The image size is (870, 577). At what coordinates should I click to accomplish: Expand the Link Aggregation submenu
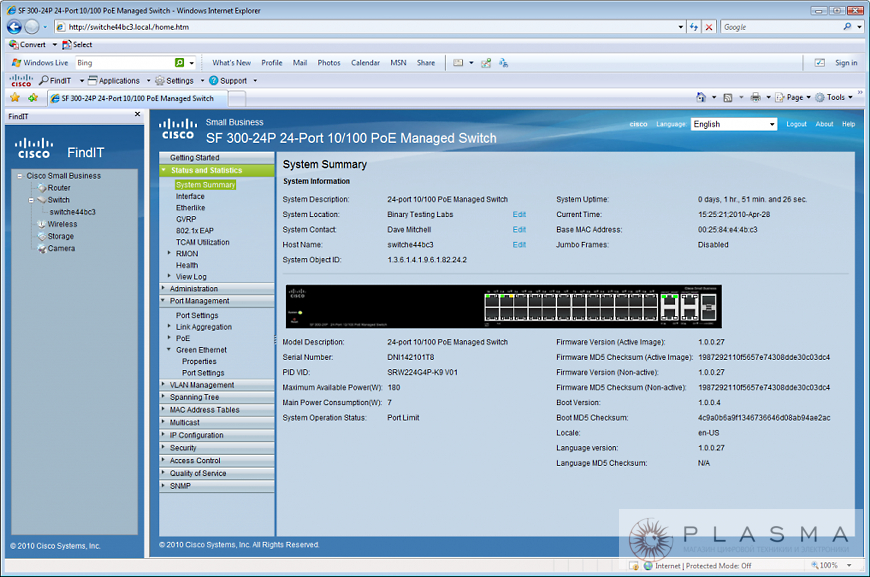pos(169,326)
